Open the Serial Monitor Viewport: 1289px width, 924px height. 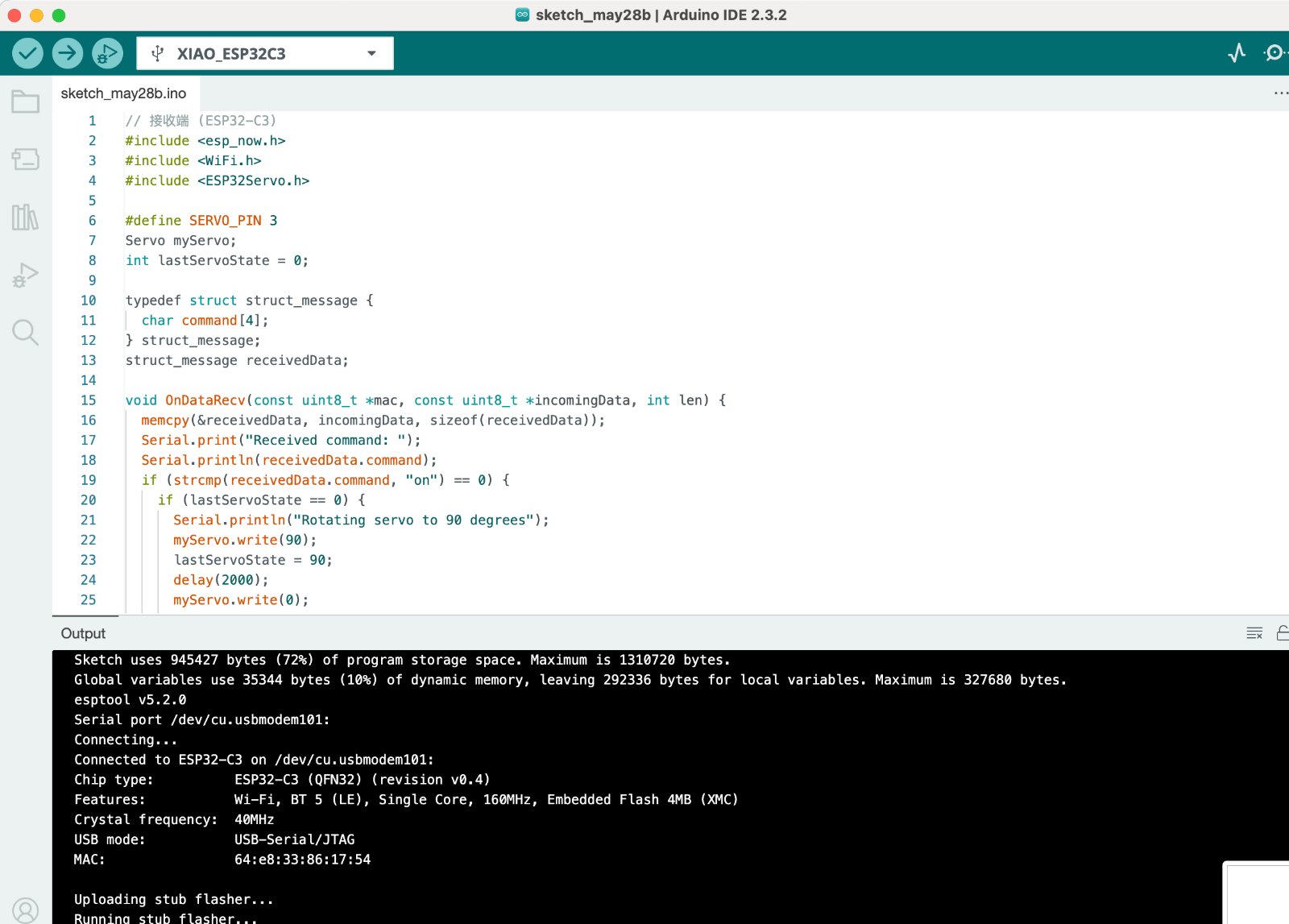pos(1275,53)
